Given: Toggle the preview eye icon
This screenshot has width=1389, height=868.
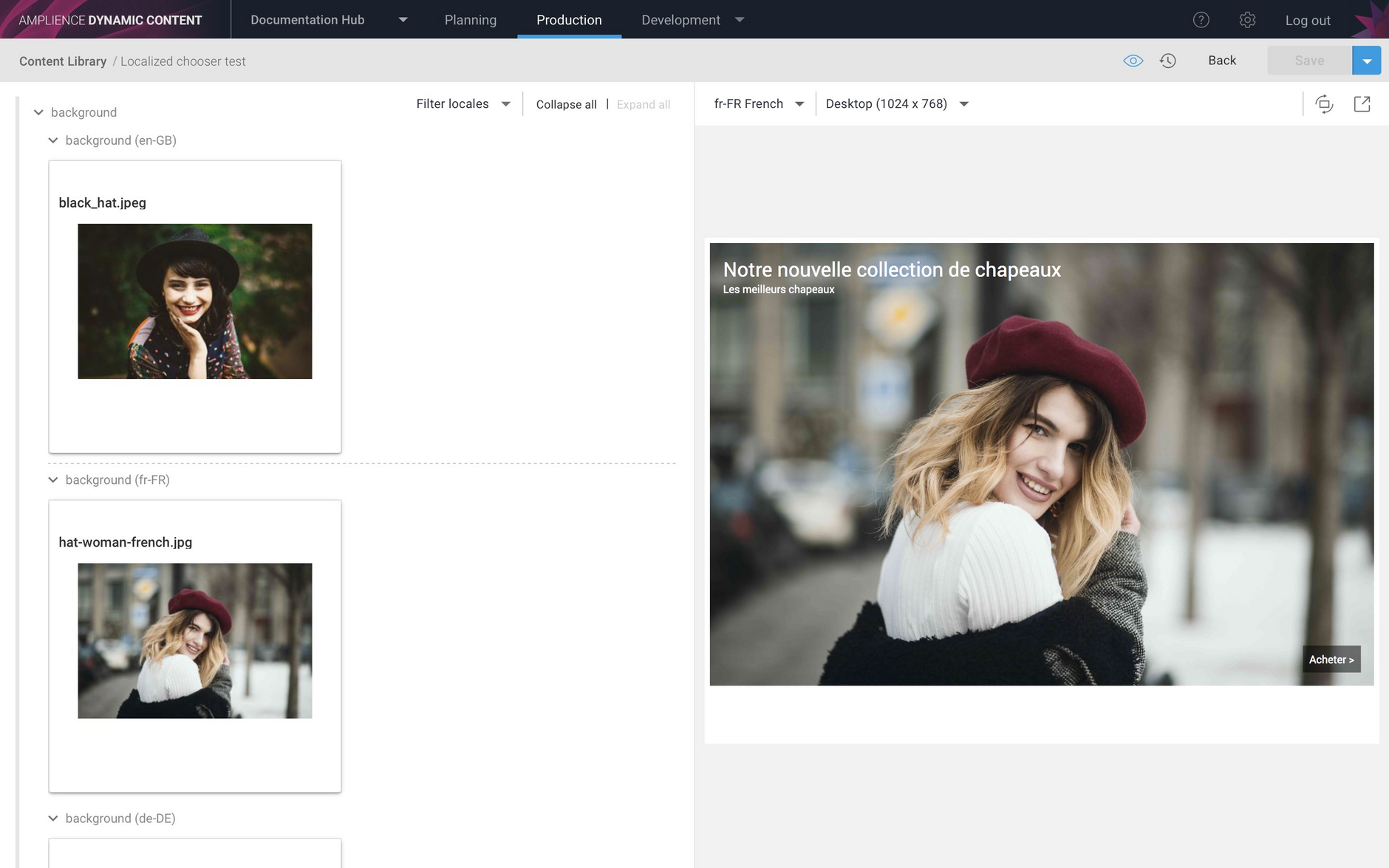Looking at the screenshot, I should [x=1133, y=61].
